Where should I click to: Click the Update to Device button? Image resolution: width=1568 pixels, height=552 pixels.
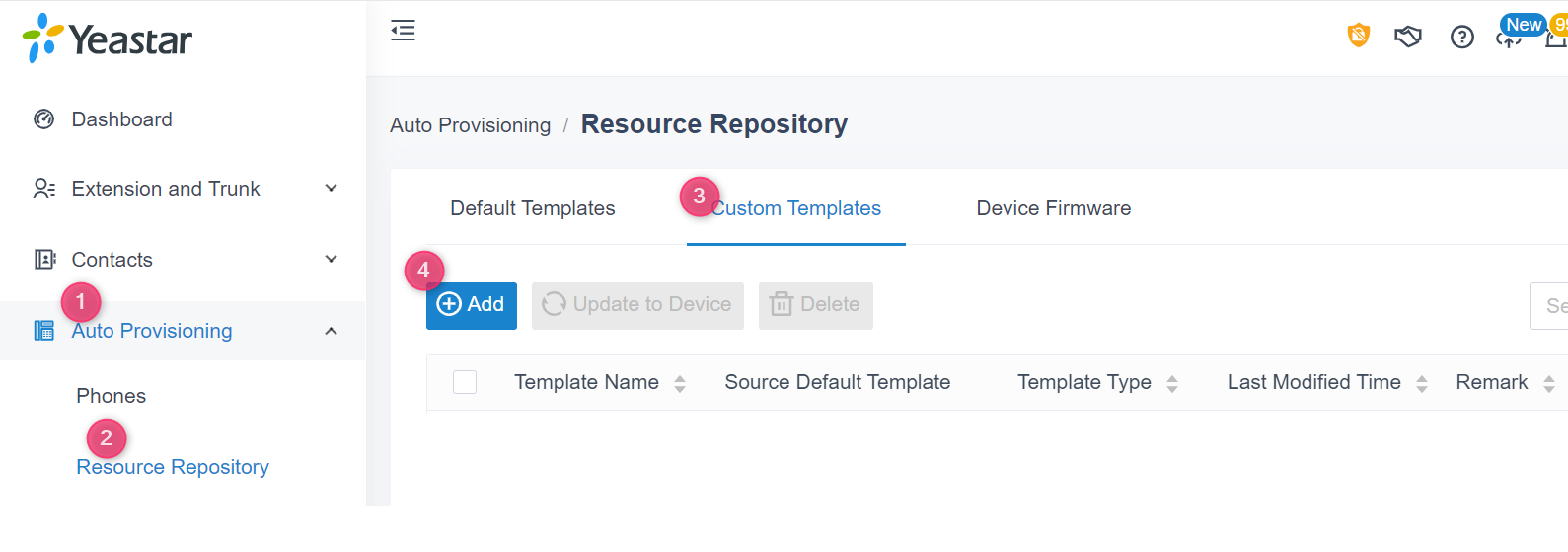pos(637,304)
